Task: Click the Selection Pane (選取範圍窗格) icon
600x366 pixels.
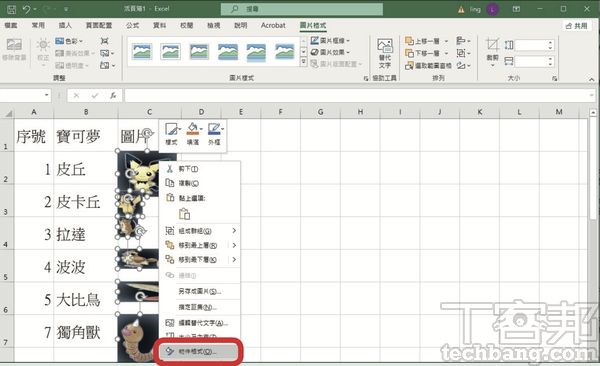Action: pos(428,65)
